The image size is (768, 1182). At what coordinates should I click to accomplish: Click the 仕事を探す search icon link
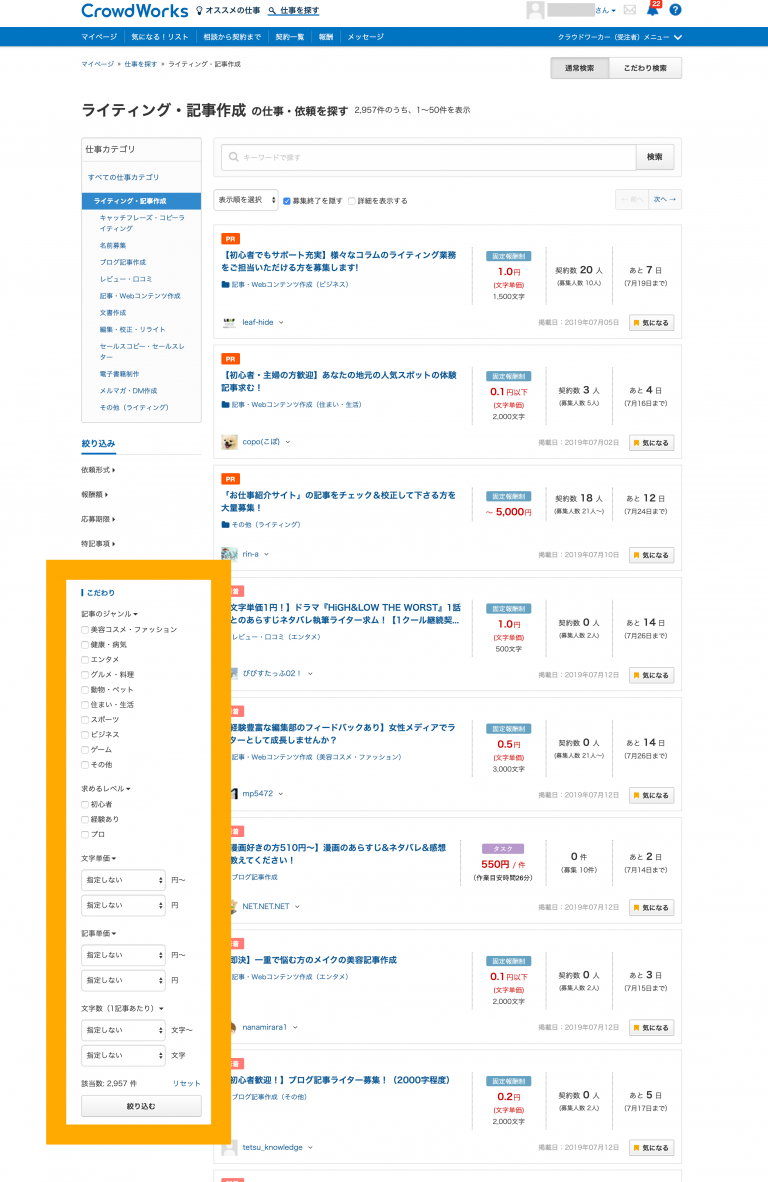click(x=293, y=10)
